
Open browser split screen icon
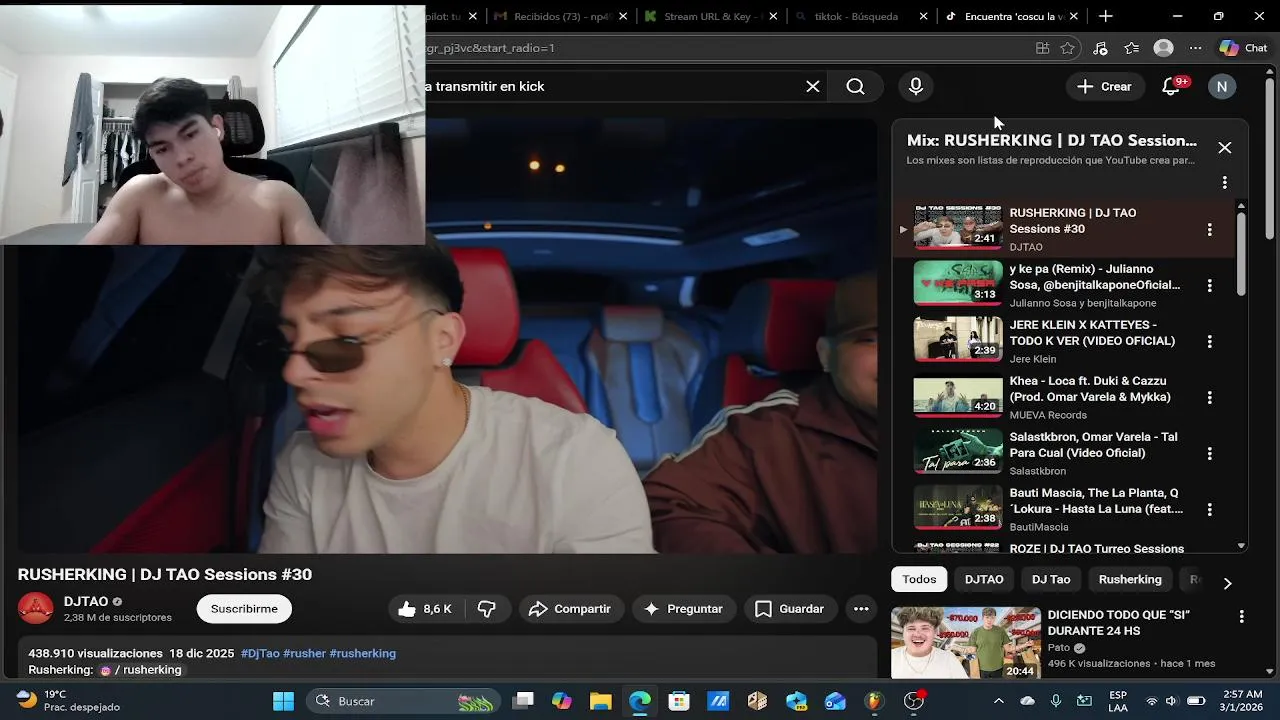(x=1043, y=48)
